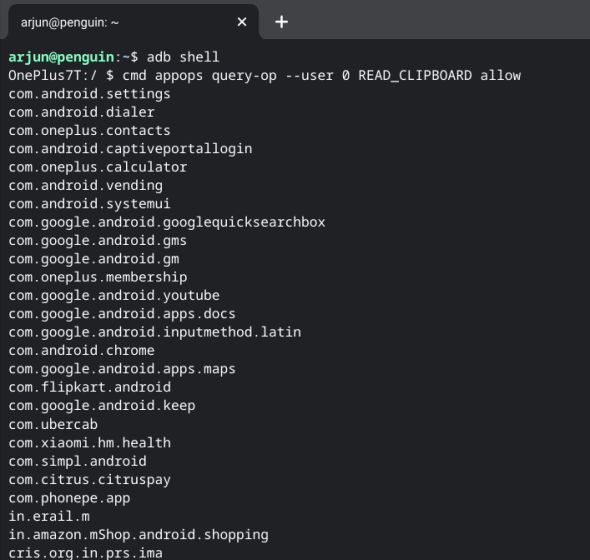Click the line com.android.dialer
Image resolution: width=590 pixels, height=560 pixels.
click(x=81, y=112)
